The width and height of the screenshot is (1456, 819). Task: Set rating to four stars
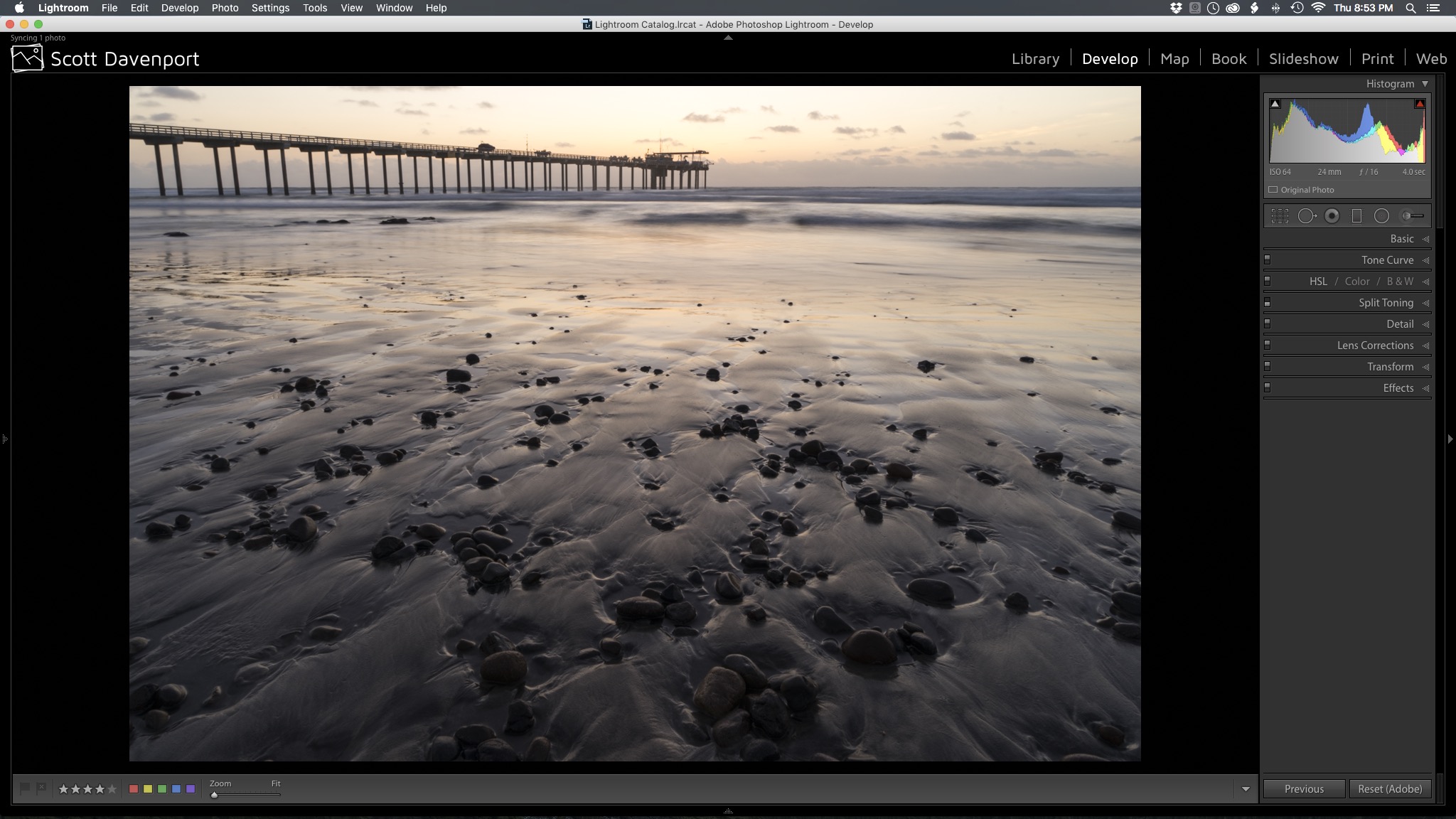(100, 789)
